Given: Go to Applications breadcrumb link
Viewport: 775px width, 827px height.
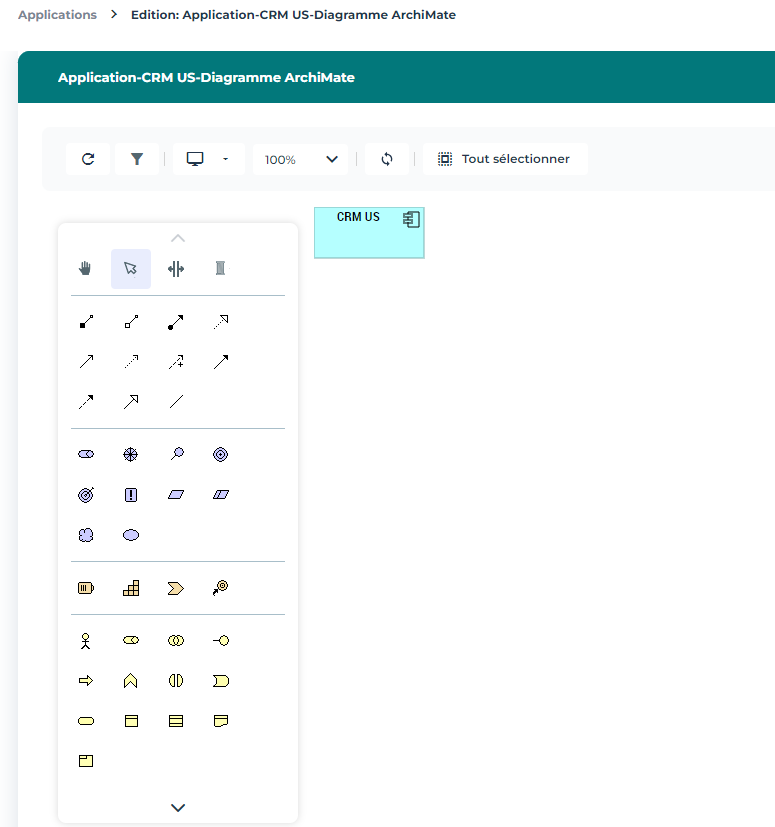Looking at the screenshot, I should [57, 15].
